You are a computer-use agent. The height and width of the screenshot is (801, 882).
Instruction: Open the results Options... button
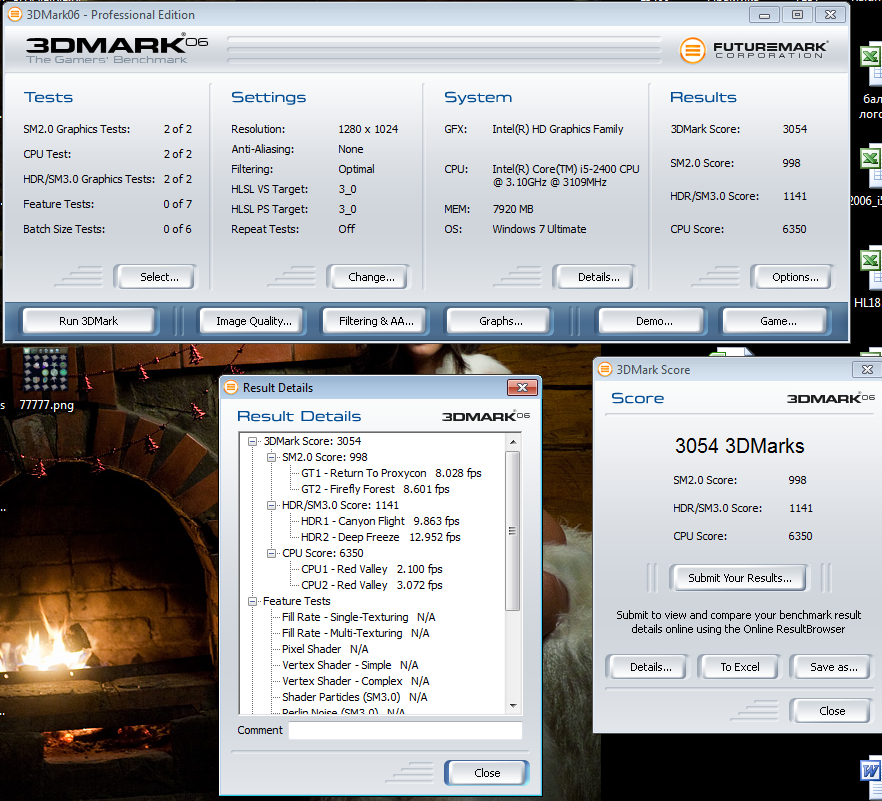click(x=793, y=277)
